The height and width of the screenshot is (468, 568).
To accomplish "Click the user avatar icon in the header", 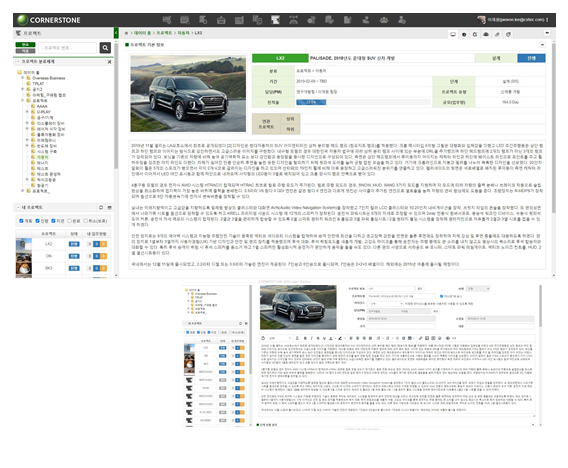I will tap(481, 20).
